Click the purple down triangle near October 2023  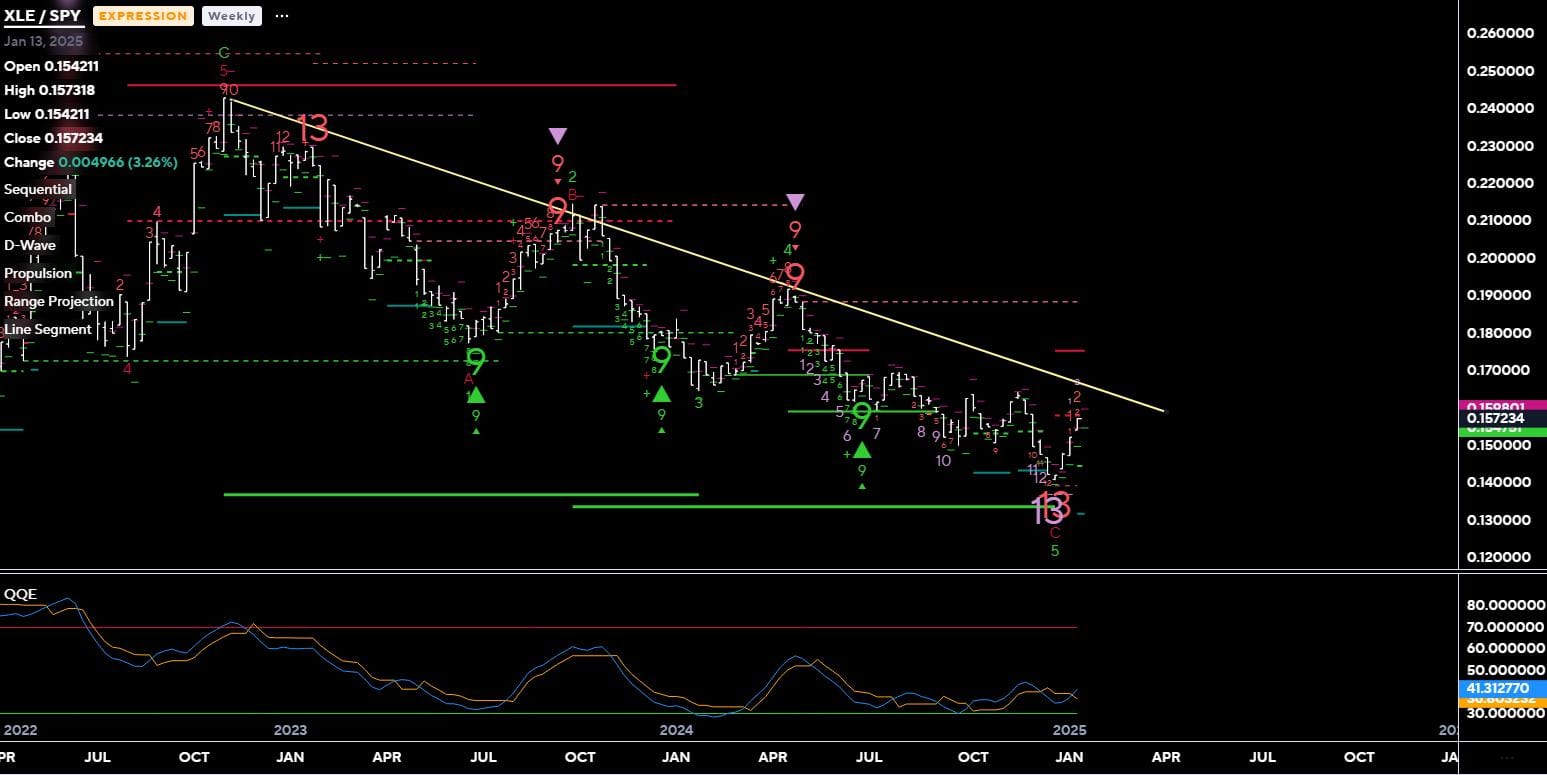(558, 136)
